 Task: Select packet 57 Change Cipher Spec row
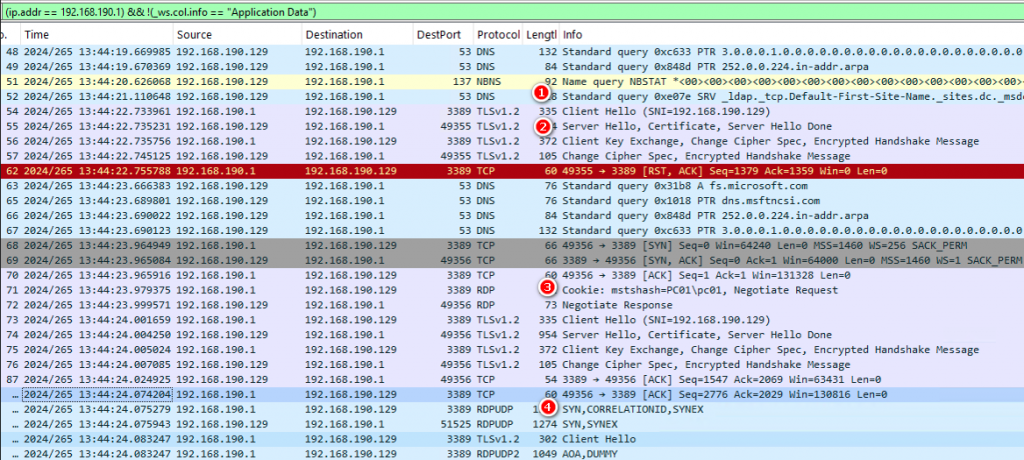tap(512, 156)
